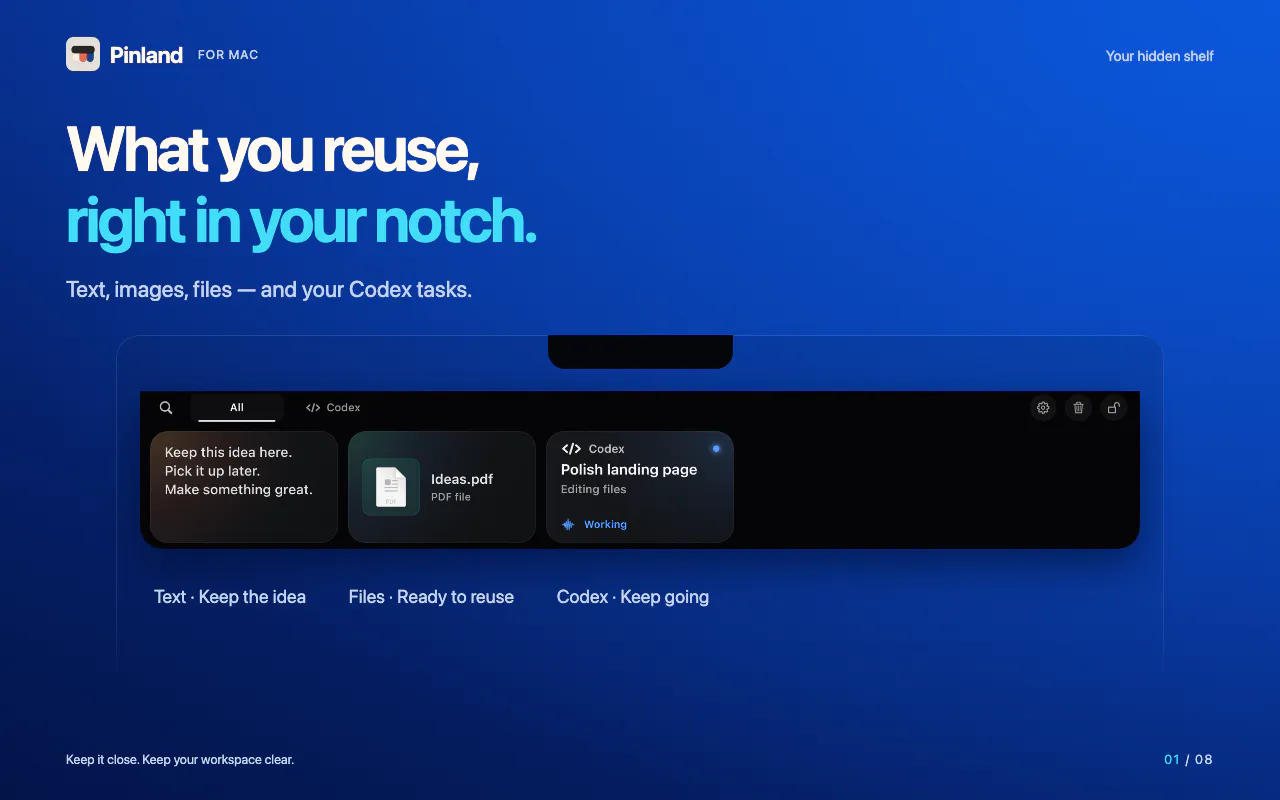1280x800 pixels.
Task: Select the All tab
Action: (237, 407)
